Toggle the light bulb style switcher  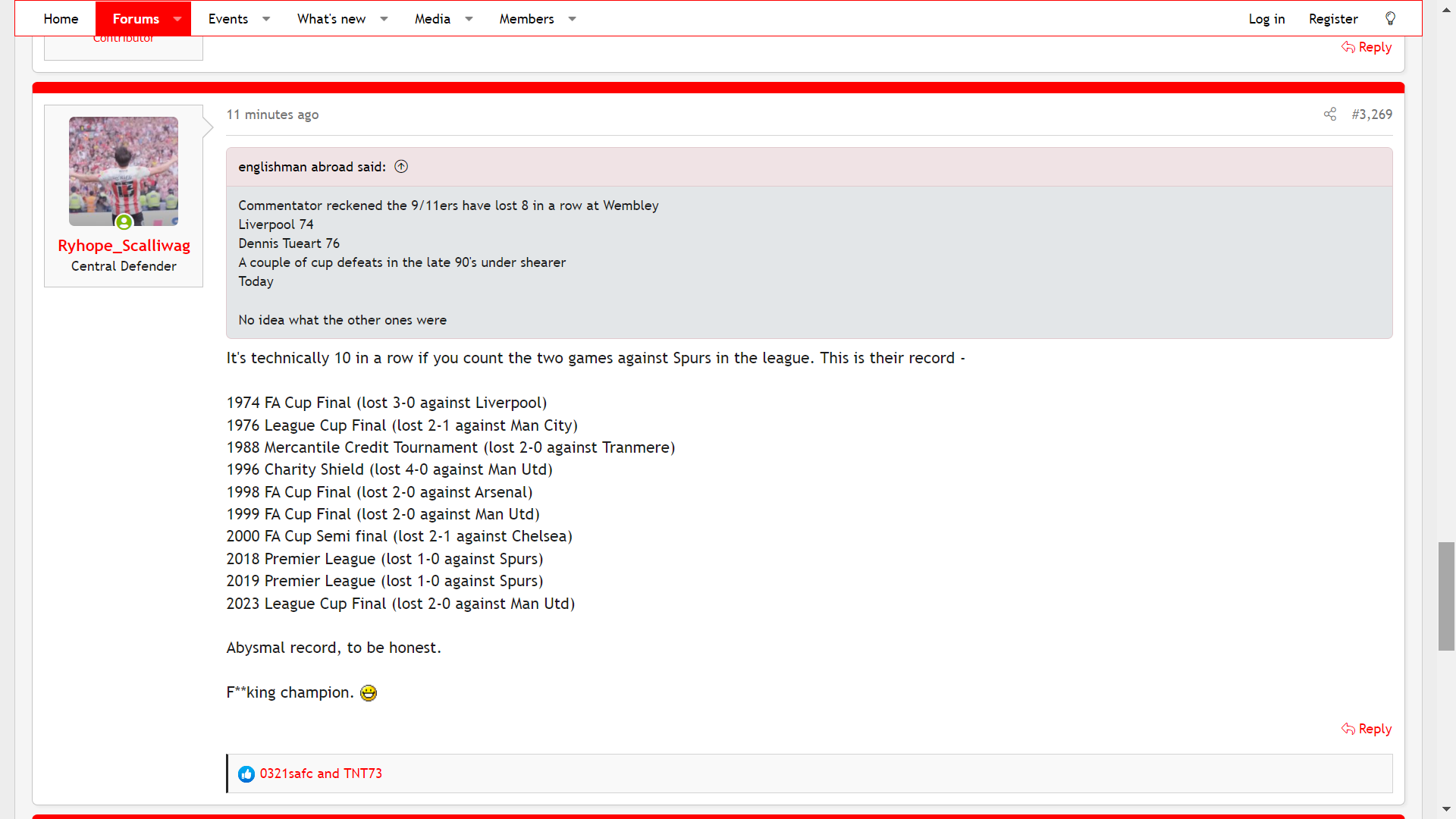point(1390,18)
